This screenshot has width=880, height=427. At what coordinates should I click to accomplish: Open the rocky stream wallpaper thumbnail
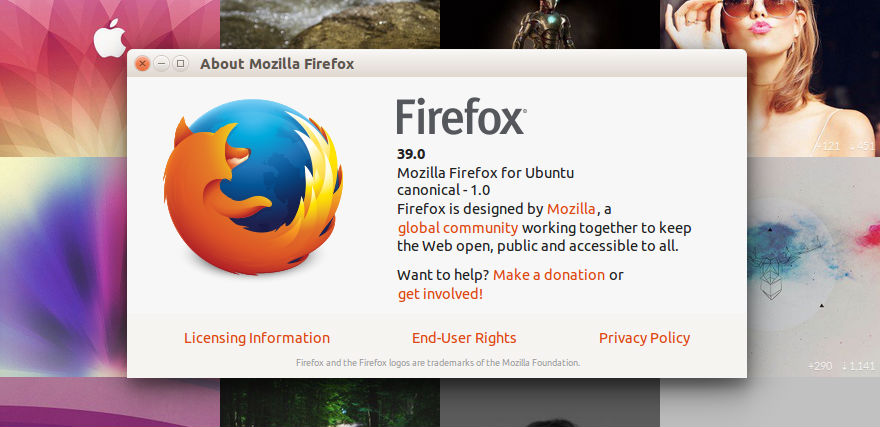[330, 24]
